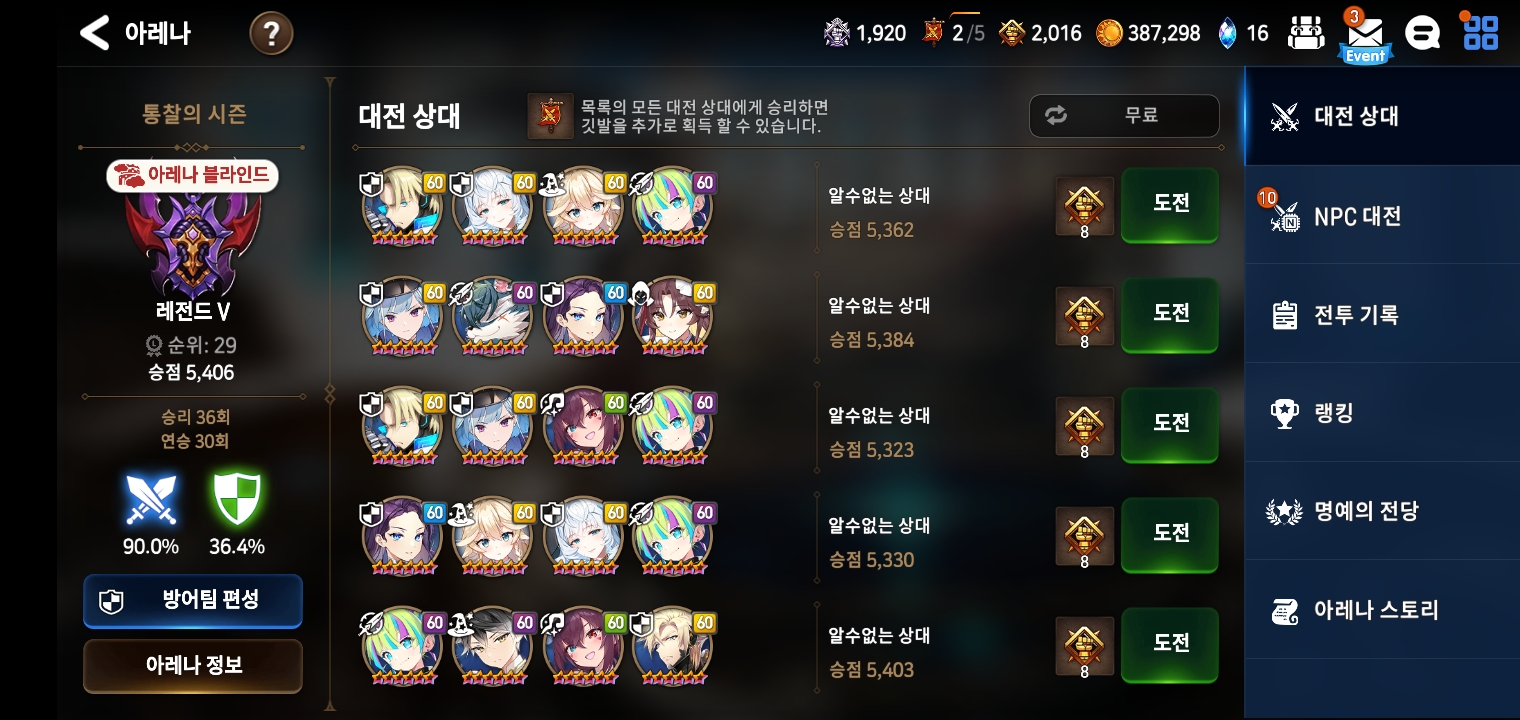Tap the gold coin currency icon
This screenshot has height=720, width=1520.
pos(1109,33)
